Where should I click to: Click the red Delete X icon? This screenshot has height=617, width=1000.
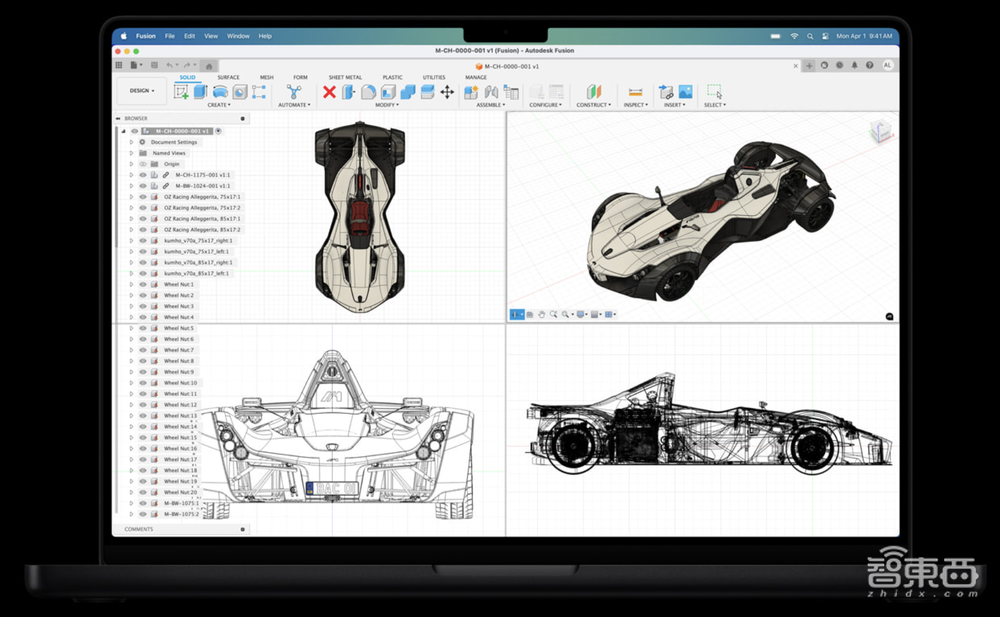click(x=329, y=92)
